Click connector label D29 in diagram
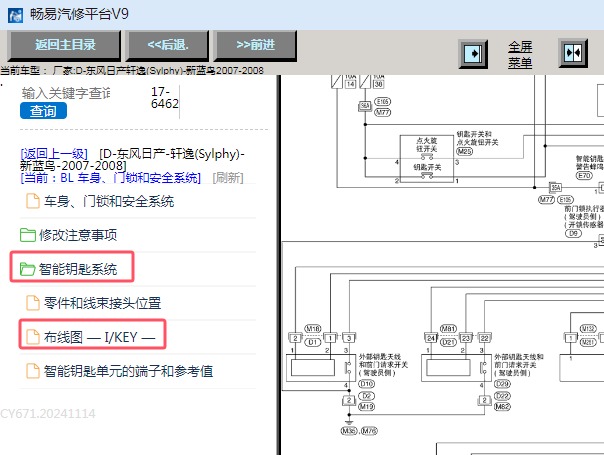 tap(502, 384)
